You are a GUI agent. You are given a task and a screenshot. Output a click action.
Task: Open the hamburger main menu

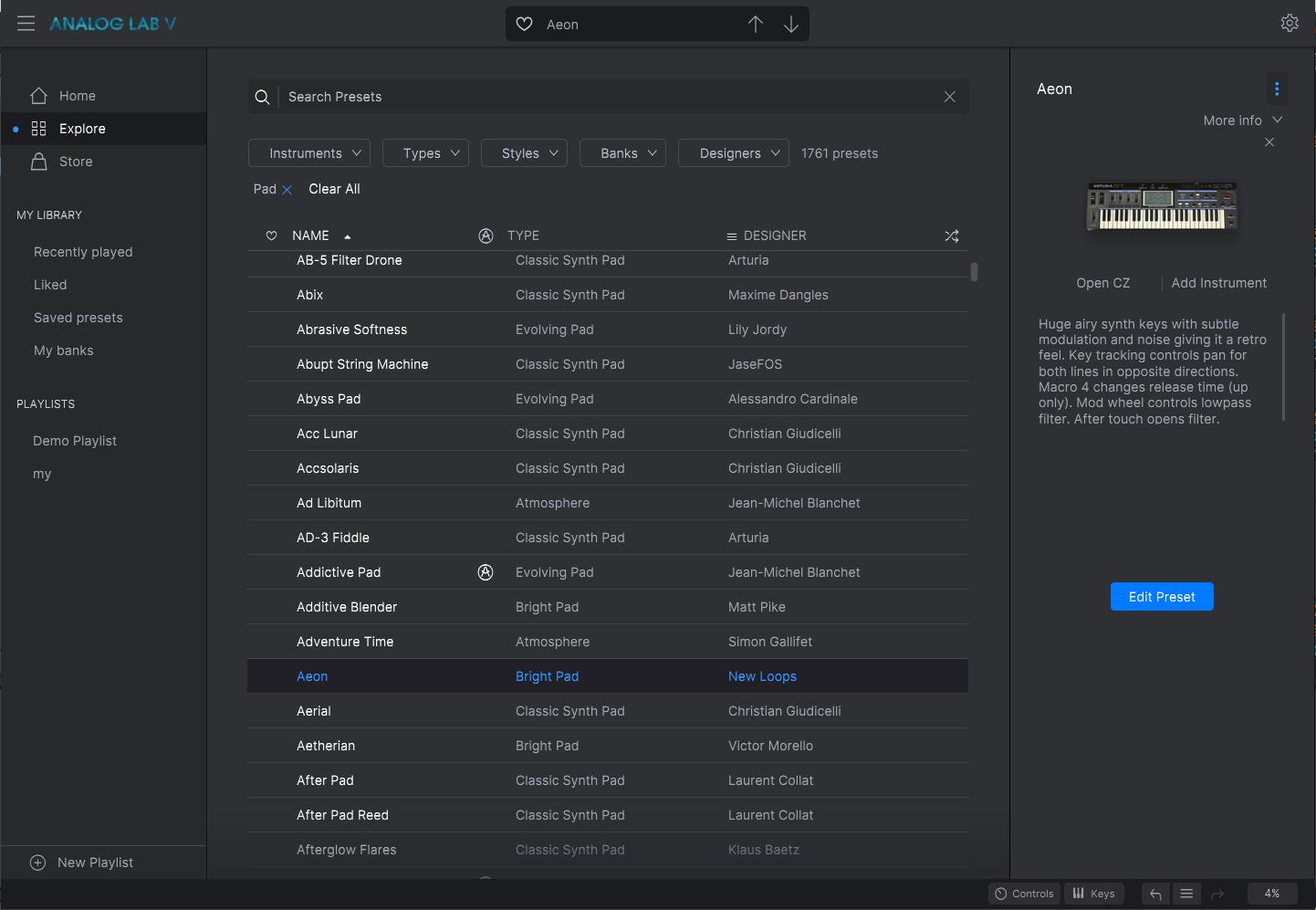click(x=26, y=24)
